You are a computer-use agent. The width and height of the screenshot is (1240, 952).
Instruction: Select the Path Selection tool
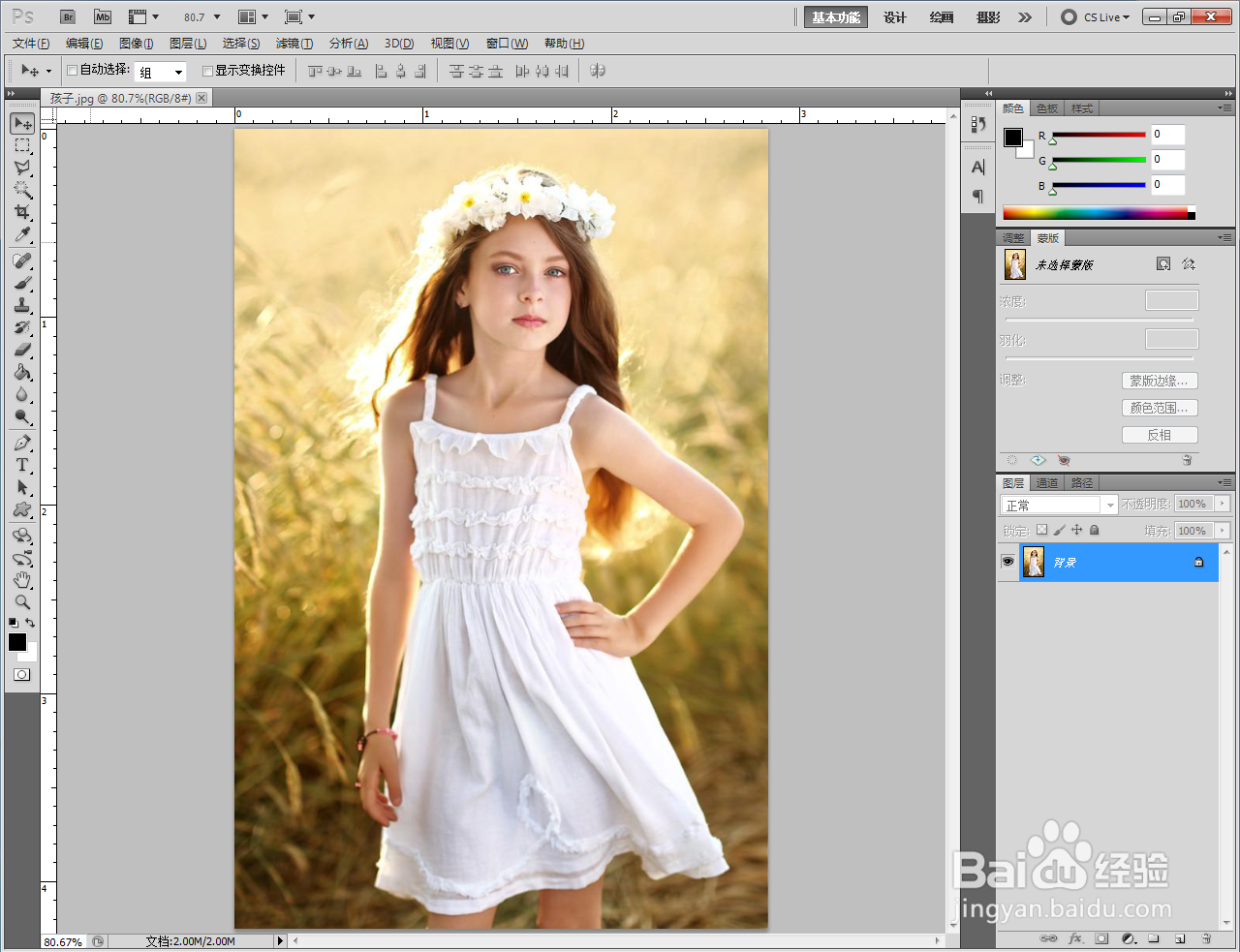pyautogui.click(x=22, y=487)
